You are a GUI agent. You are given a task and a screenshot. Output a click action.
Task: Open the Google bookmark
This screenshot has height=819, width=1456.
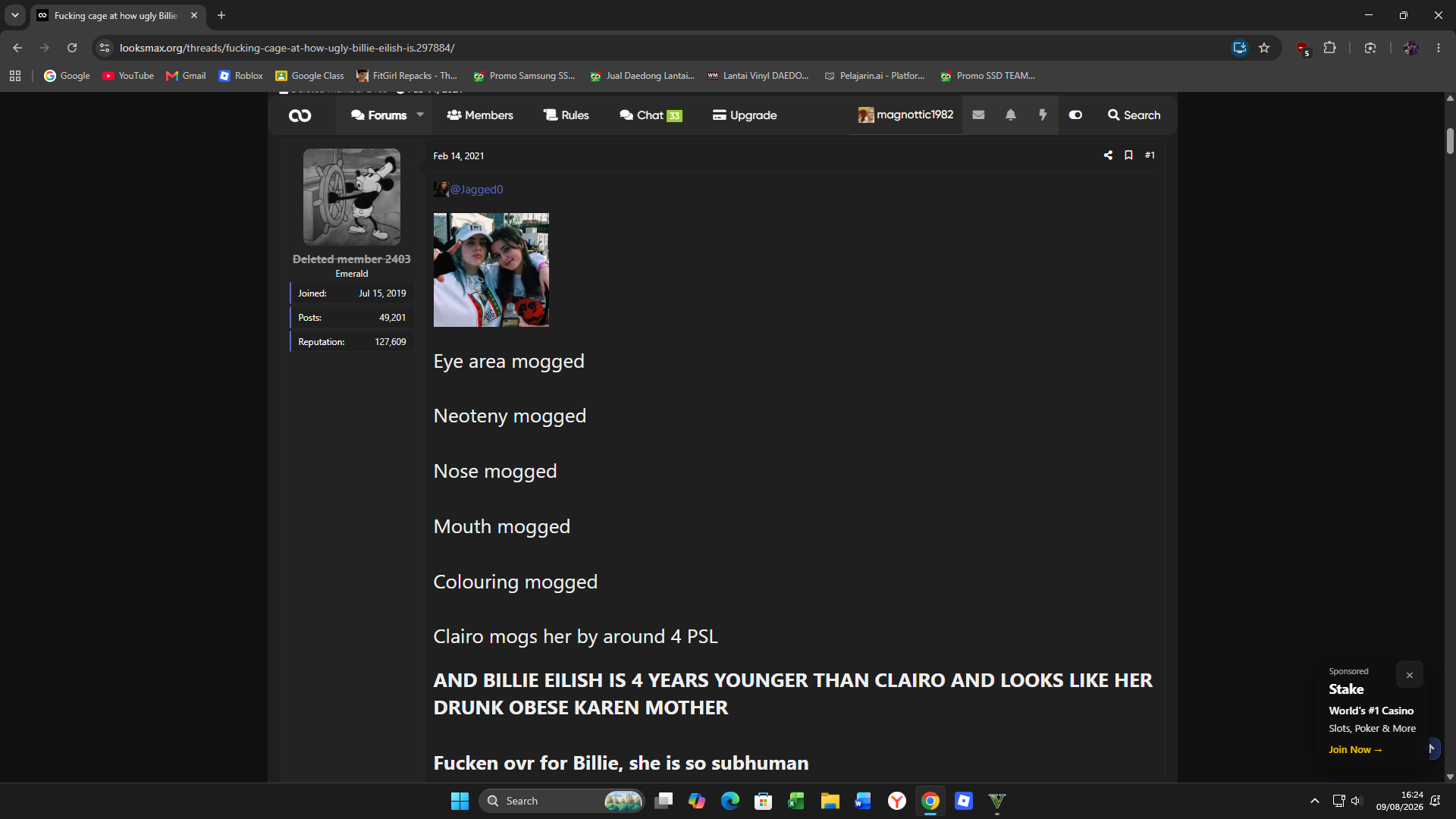[x=67, y=76]
